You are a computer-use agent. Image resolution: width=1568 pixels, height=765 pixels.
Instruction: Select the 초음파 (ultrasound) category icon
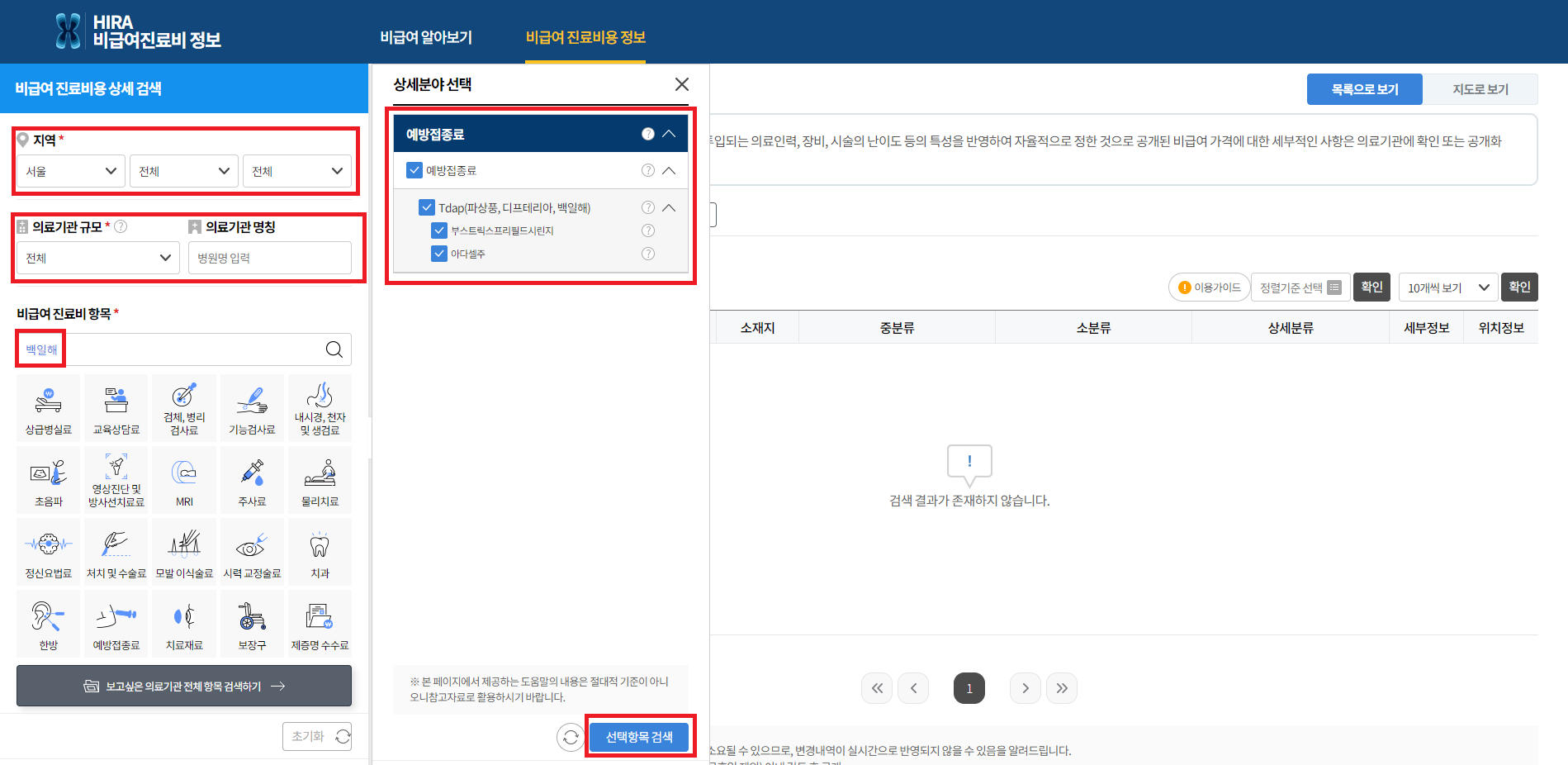pyautogui.click(x=48, y=479)
